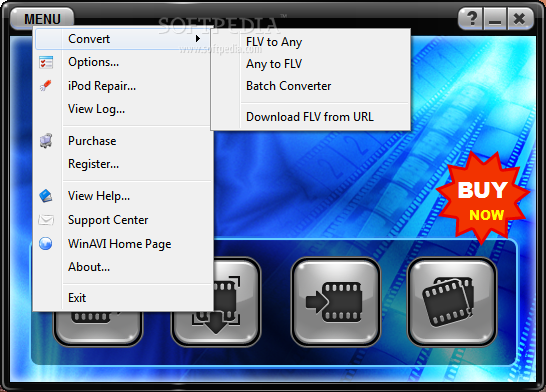Click the help question mark button
Image resolution: width=546 pixels, height=392 pixels.
[x=471, y=18]
